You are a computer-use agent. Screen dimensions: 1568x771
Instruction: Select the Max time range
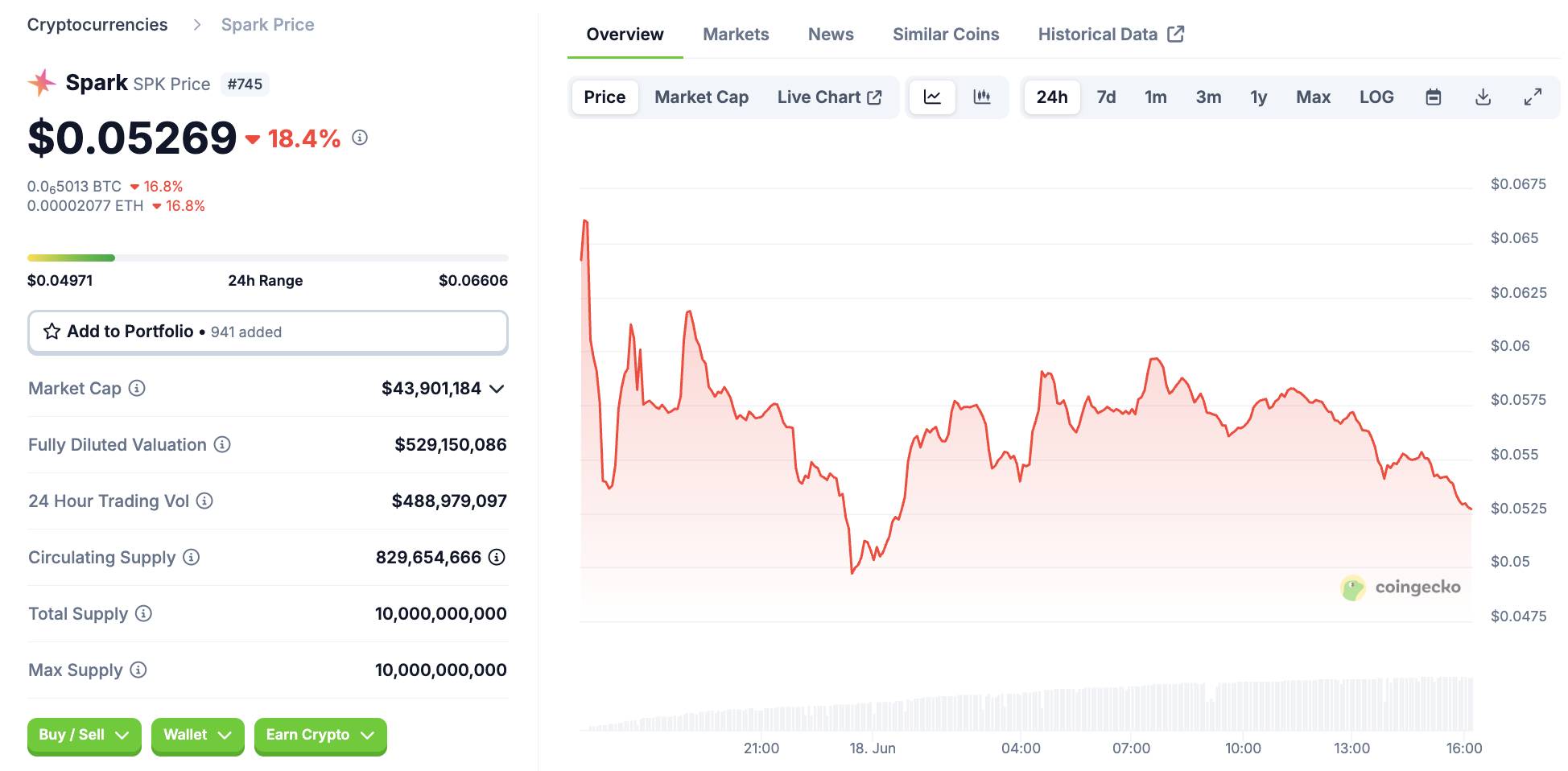coord(1313,97)
